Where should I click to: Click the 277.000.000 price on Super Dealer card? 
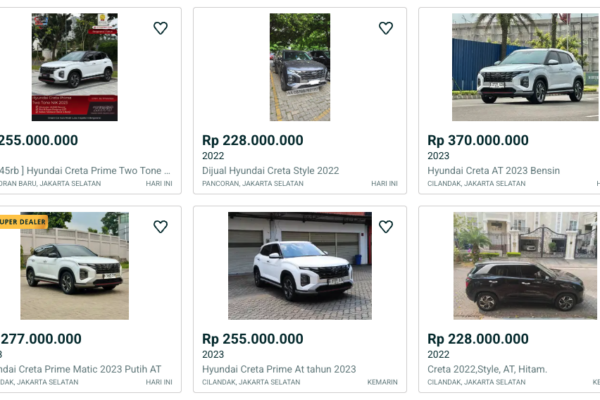click(x=40, y=340)
